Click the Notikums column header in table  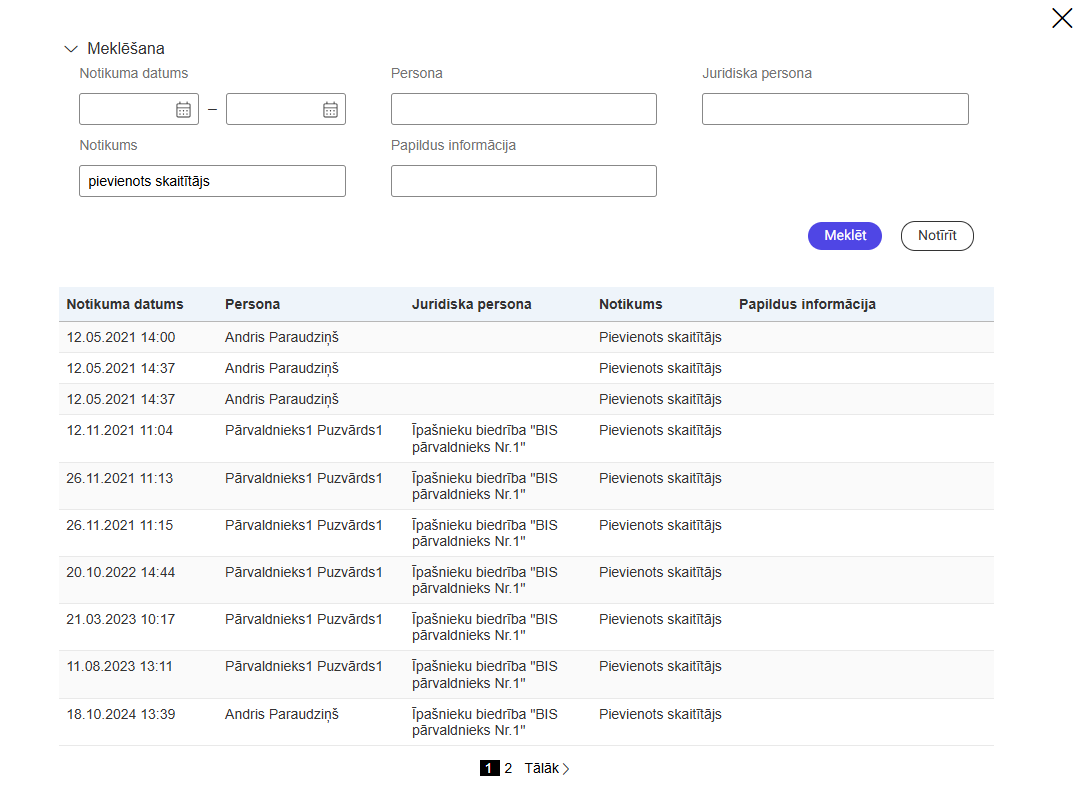pos(630,304)
